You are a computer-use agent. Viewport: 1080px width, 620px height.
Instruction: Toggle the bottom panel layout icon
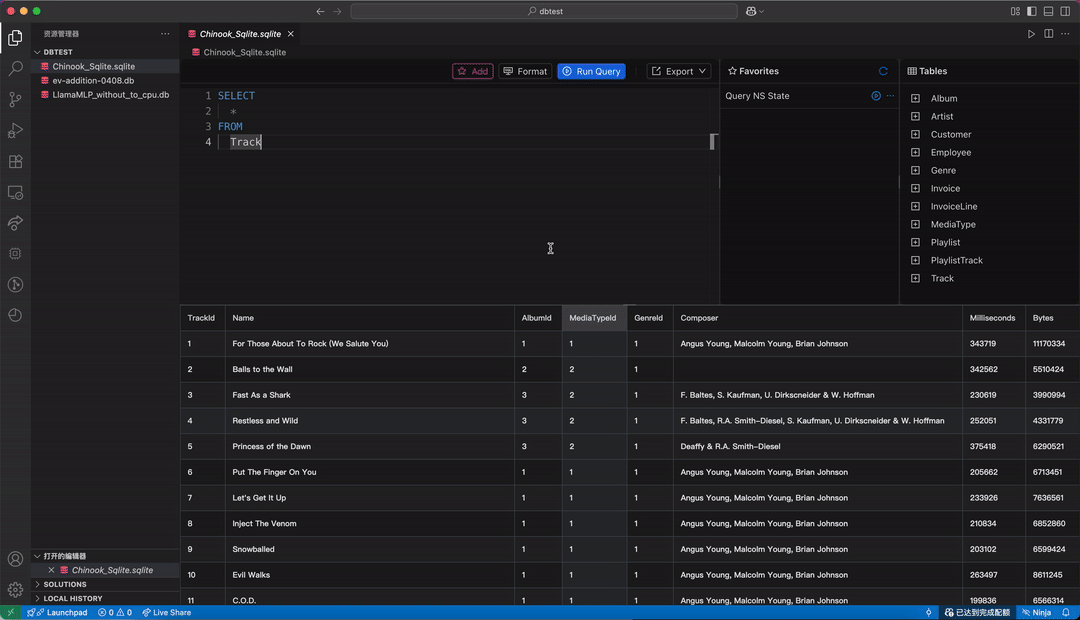(x=1048, y=11)
